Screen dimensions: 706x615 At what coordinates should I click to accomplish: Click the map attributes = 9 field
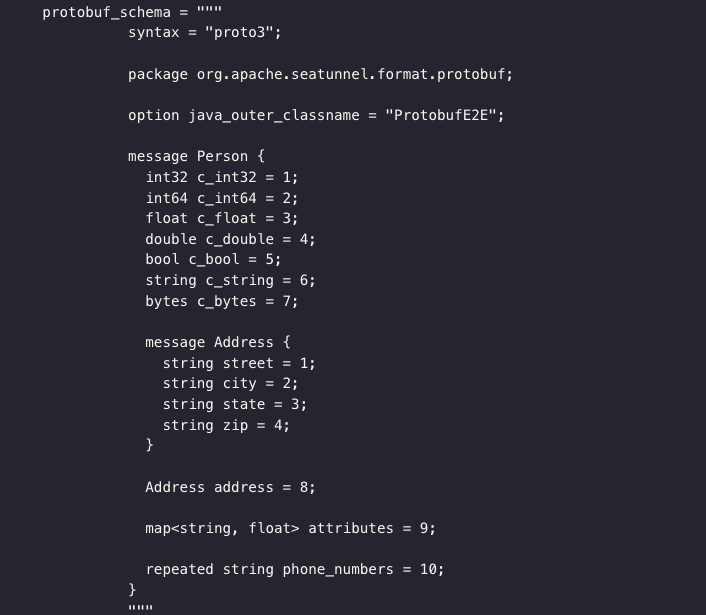tap(290, 528)
